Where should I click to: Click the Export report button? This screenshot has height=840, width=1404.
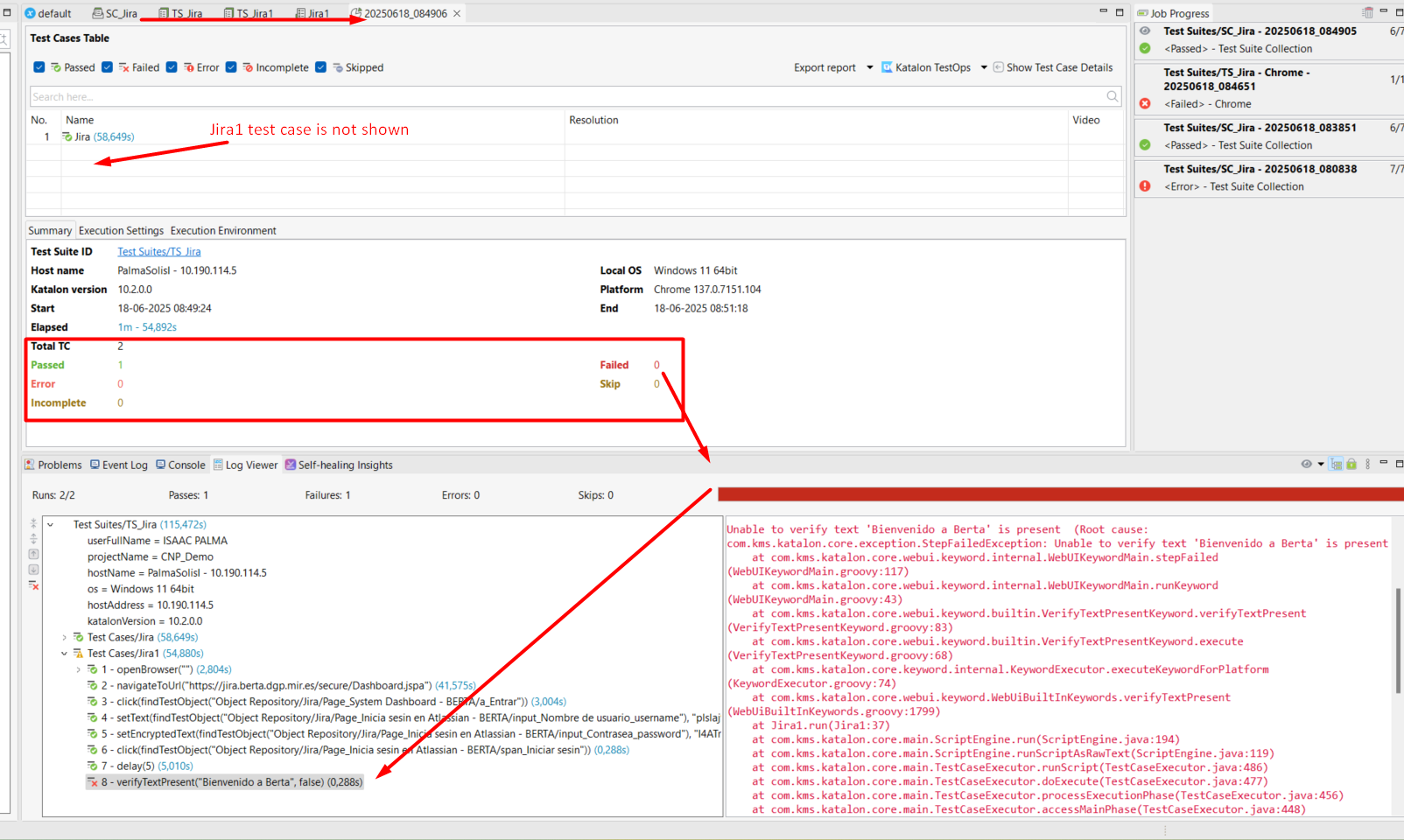[825, 67]
